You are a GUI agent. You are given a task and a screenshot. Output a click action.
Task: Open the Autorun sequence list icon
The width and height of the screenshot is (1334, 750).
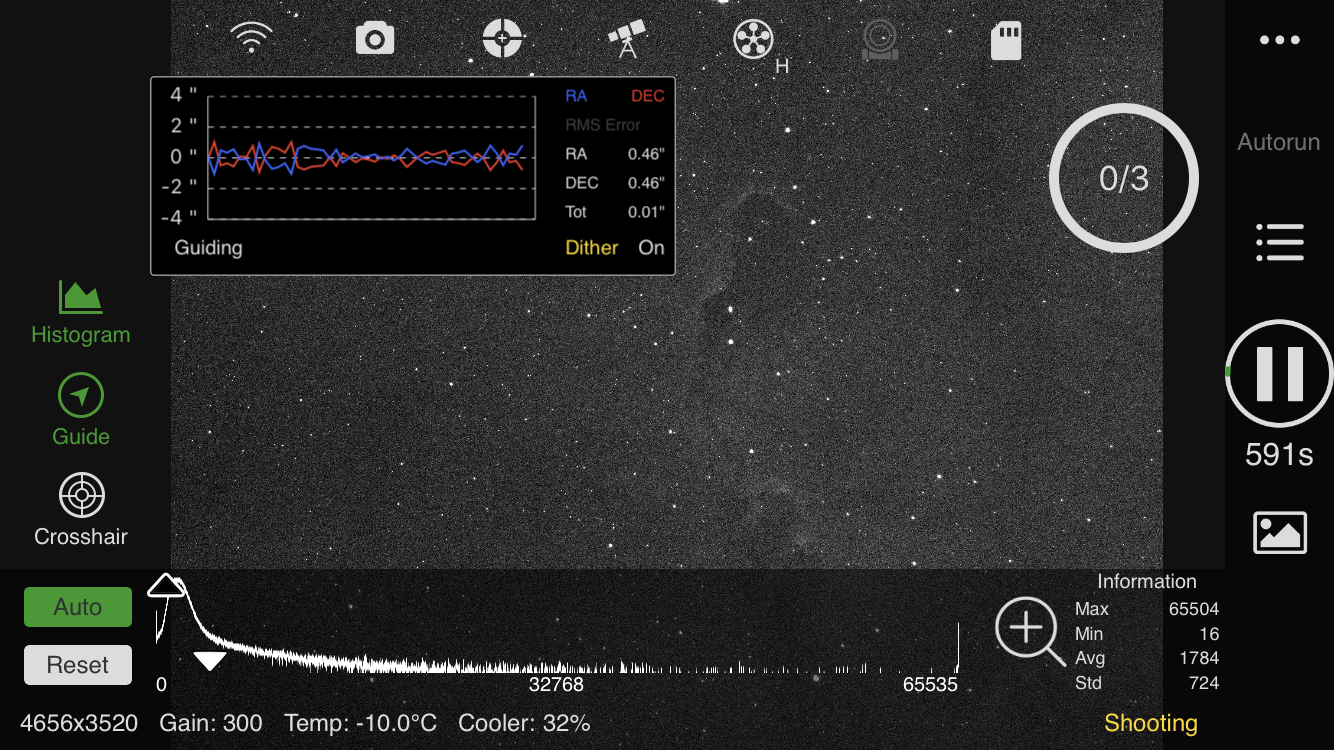click(1279, 242)
